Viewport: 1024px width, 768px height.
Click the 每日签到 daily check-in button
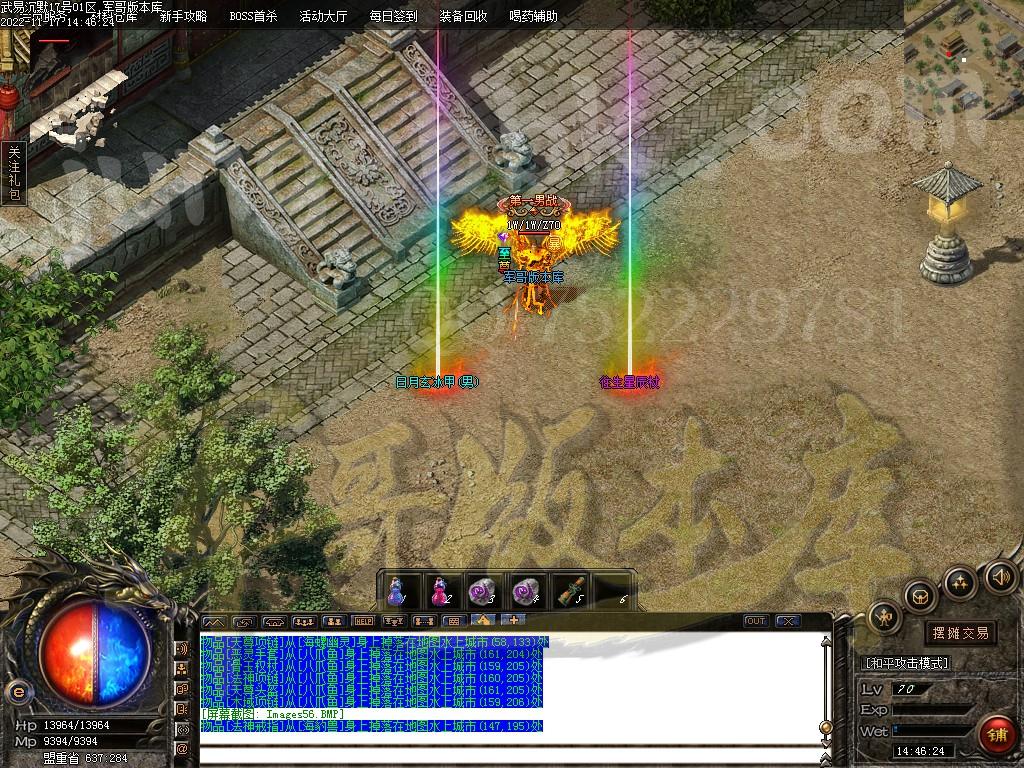pyautogui.click(x=393, y=16)
